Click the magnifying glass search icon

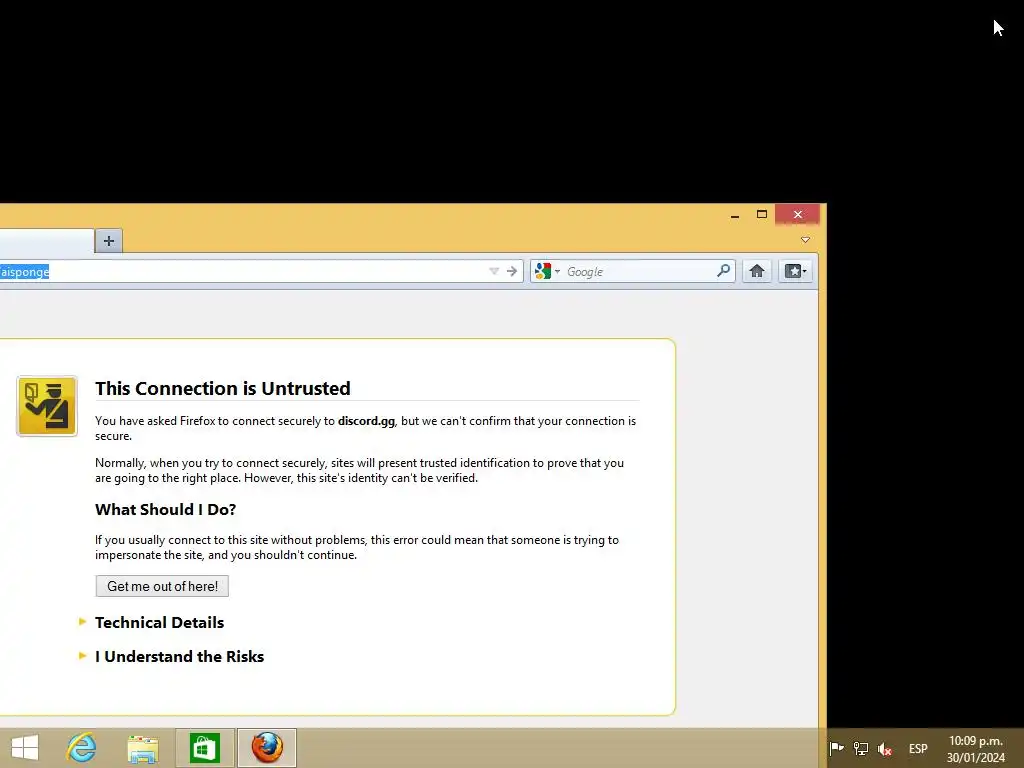tap(723, 270)
